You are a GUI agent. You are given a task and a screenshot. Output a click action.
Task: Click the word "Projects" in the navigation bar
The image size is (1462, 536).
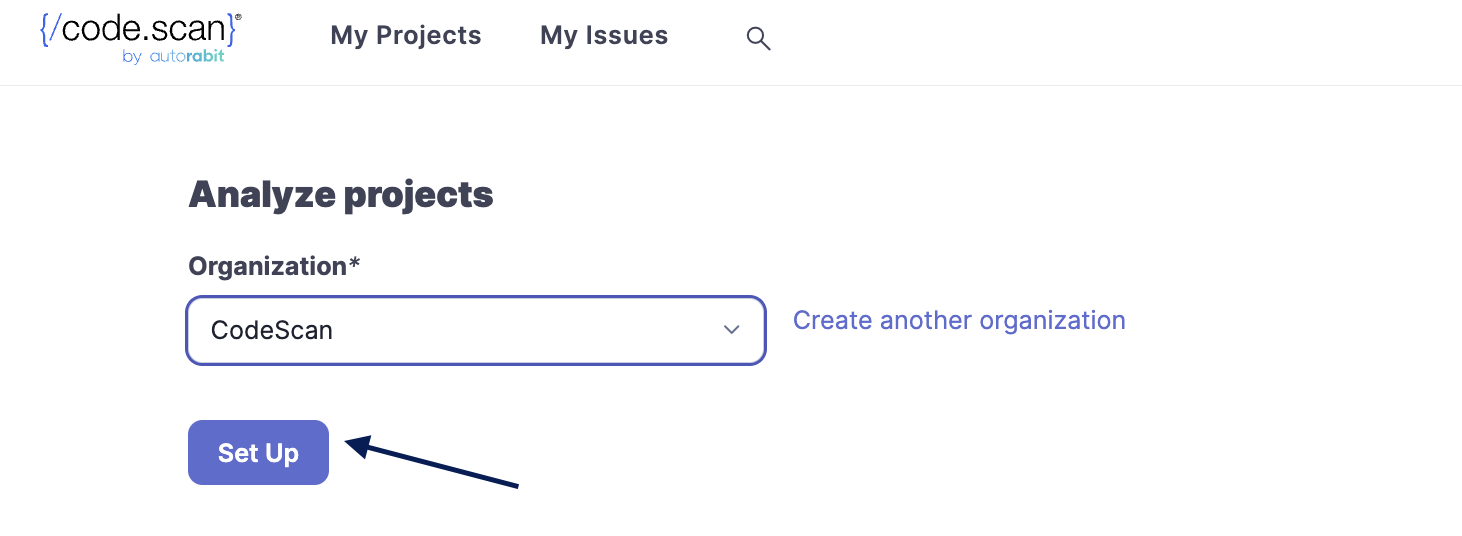(429, 36)
